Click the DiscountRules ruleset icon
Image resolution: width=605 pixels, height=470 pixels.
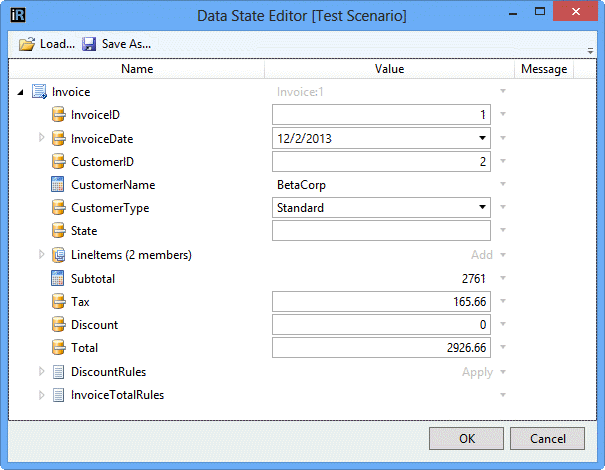[x=58, y=372]
